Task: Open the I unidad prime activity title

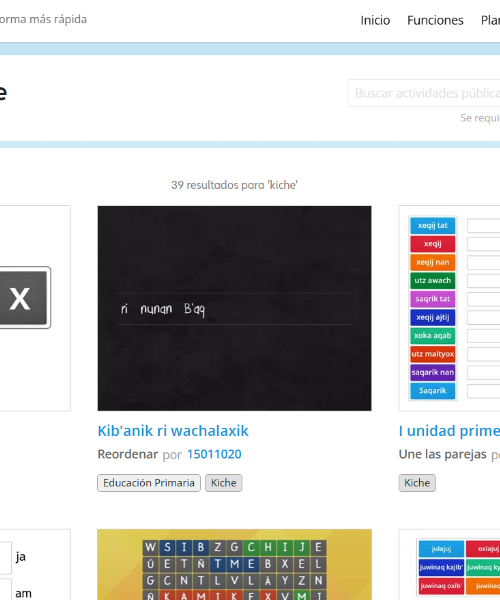Action: click(x=449, y=431)
